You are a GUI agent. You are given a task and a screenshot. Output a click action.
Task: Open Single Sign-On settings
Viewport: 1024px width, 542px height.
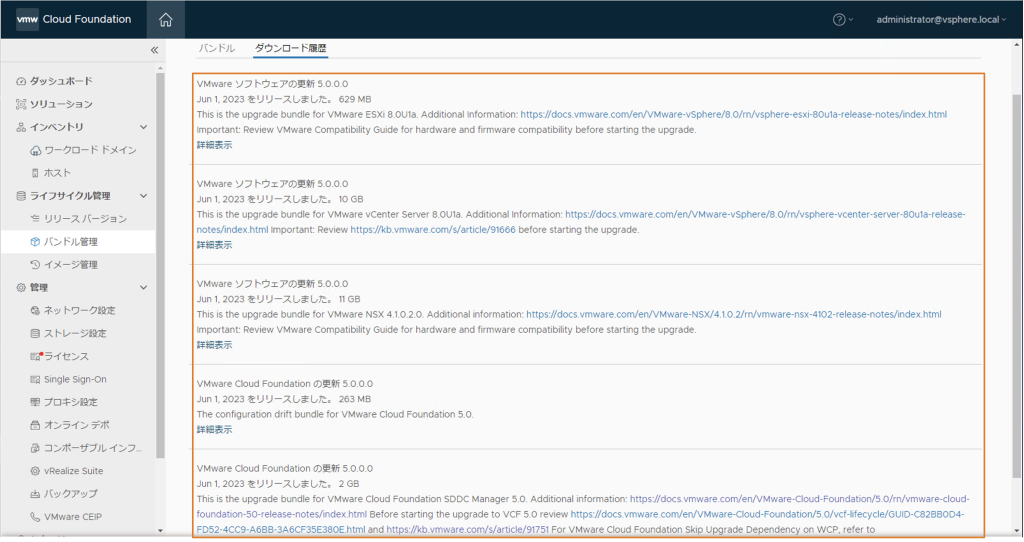[x=75, y=379]
